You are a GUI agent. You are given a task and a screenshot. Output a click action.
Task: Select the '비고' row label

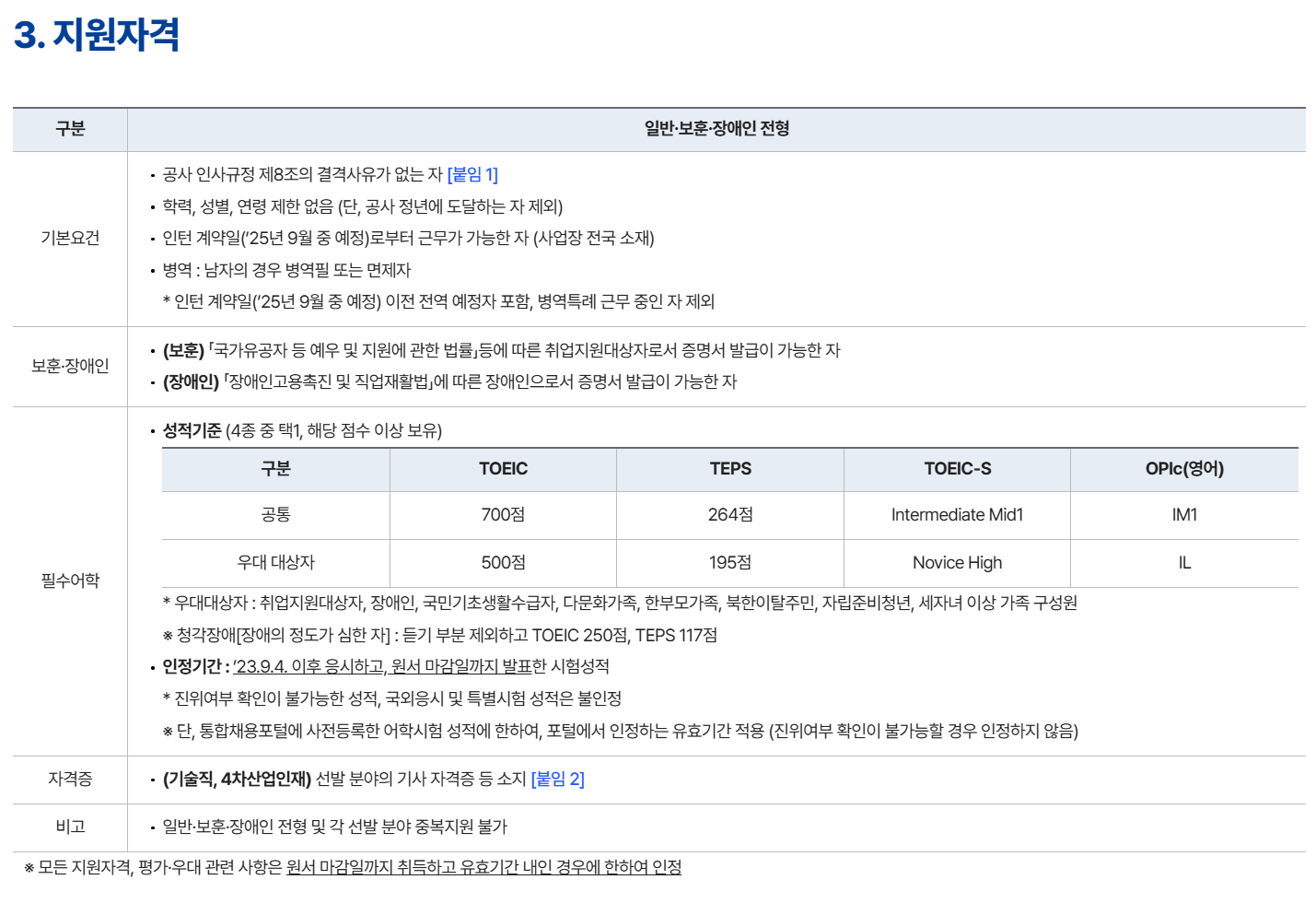click(x=70, y=827)
